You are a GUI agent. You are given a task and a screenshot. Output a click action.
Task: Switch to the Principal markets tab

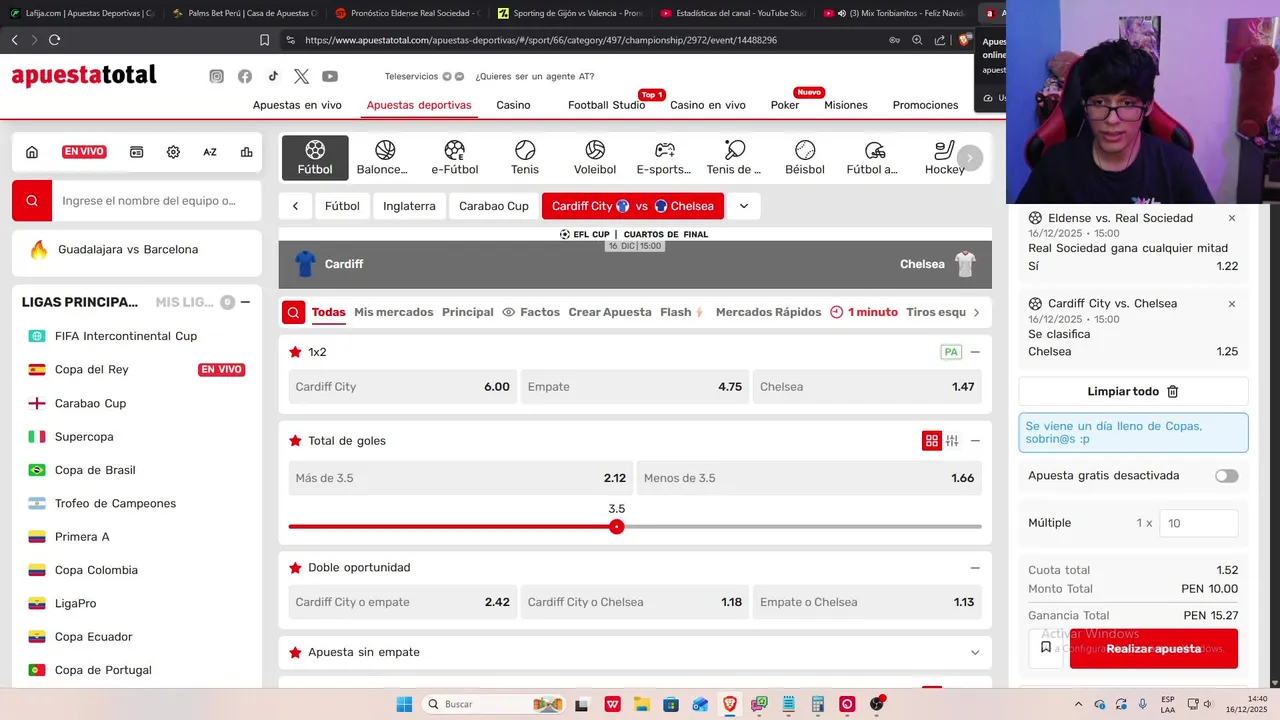pyautogui.click(x=468, y=312)
